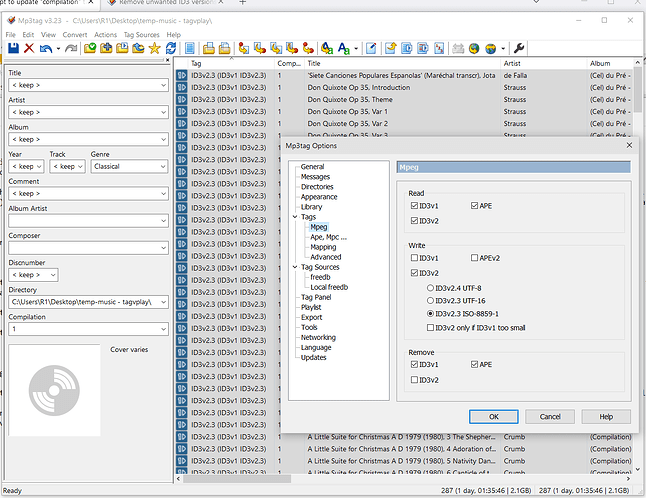
Task: Open the File menu
Action: (x=11, y=35)
